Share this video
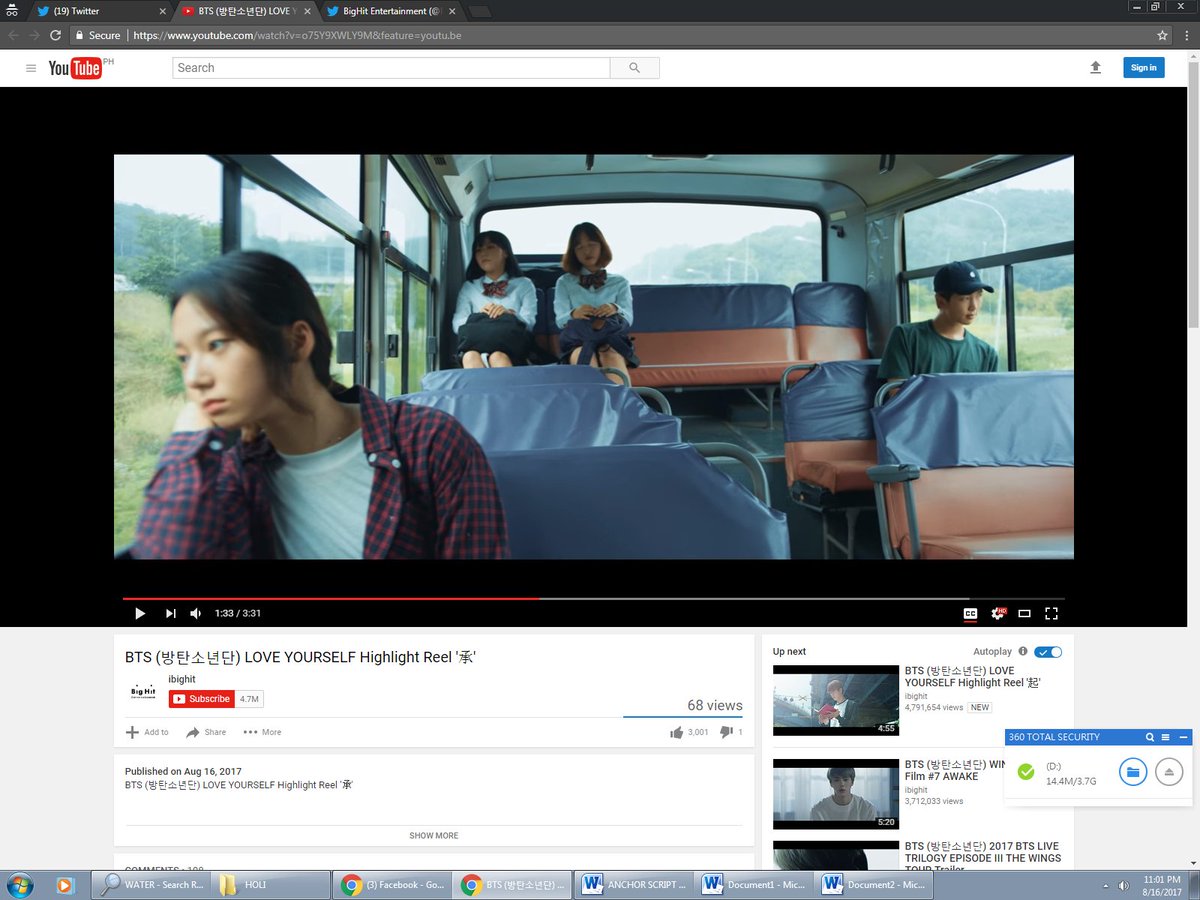This screenshot has width=1200, height=900. click(x=206, y=732)
